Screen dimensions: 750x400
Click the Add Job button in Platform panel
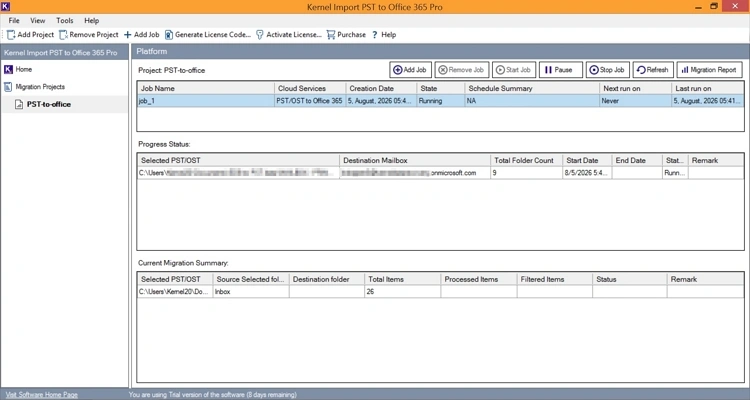click(410, 70)
